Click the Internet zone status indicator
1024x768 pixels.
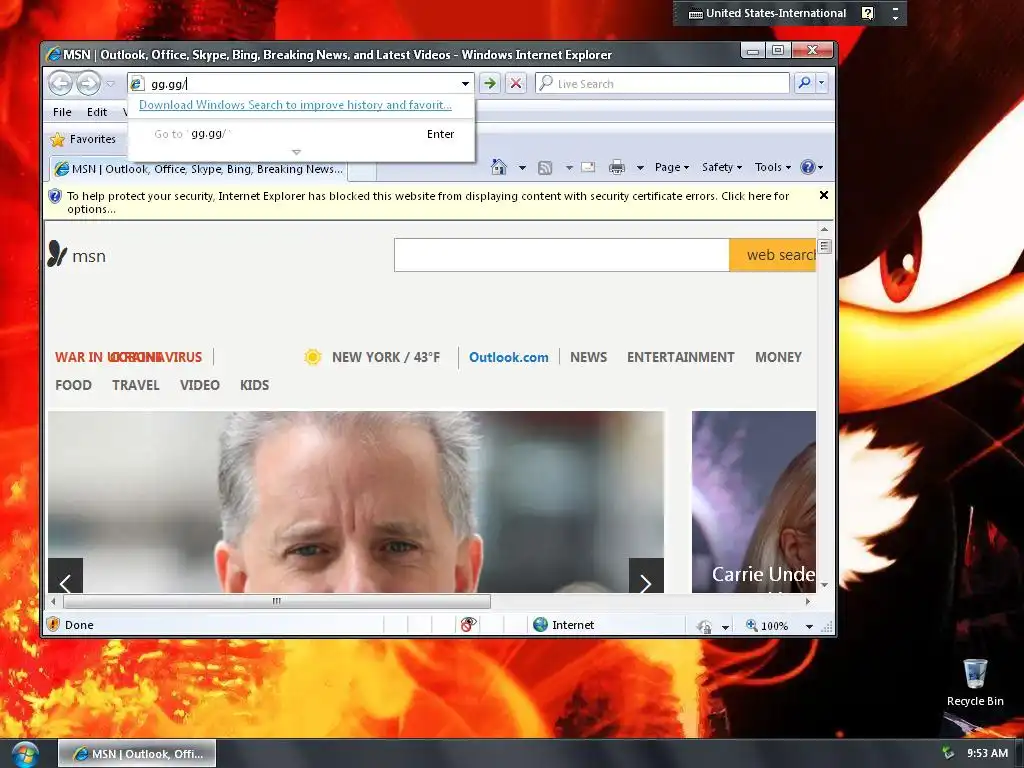(x=563, y=625)
